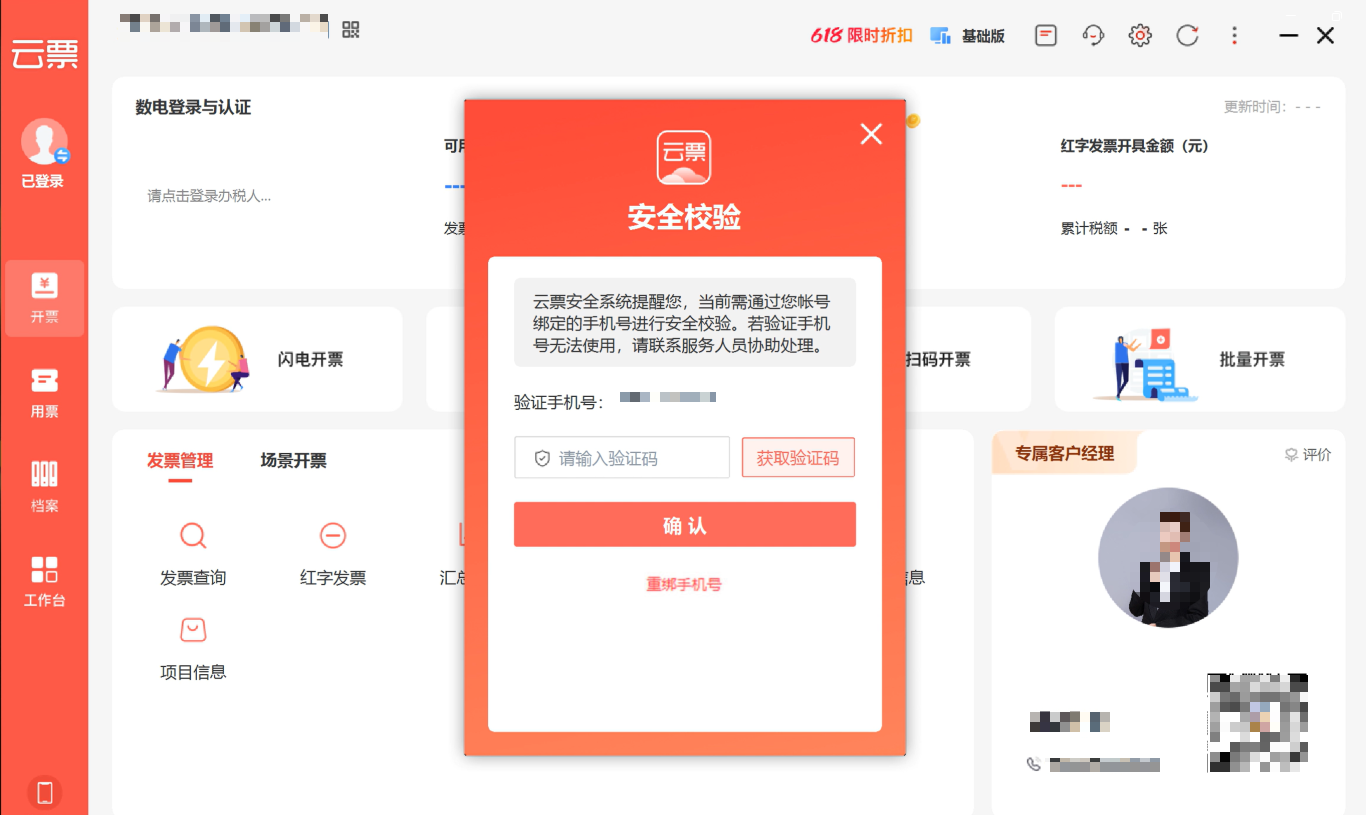Click the 云票 logo in the sidebar
Viewport: 1366px width, 815px height.
pyautogui.click(x=44, y=54)
